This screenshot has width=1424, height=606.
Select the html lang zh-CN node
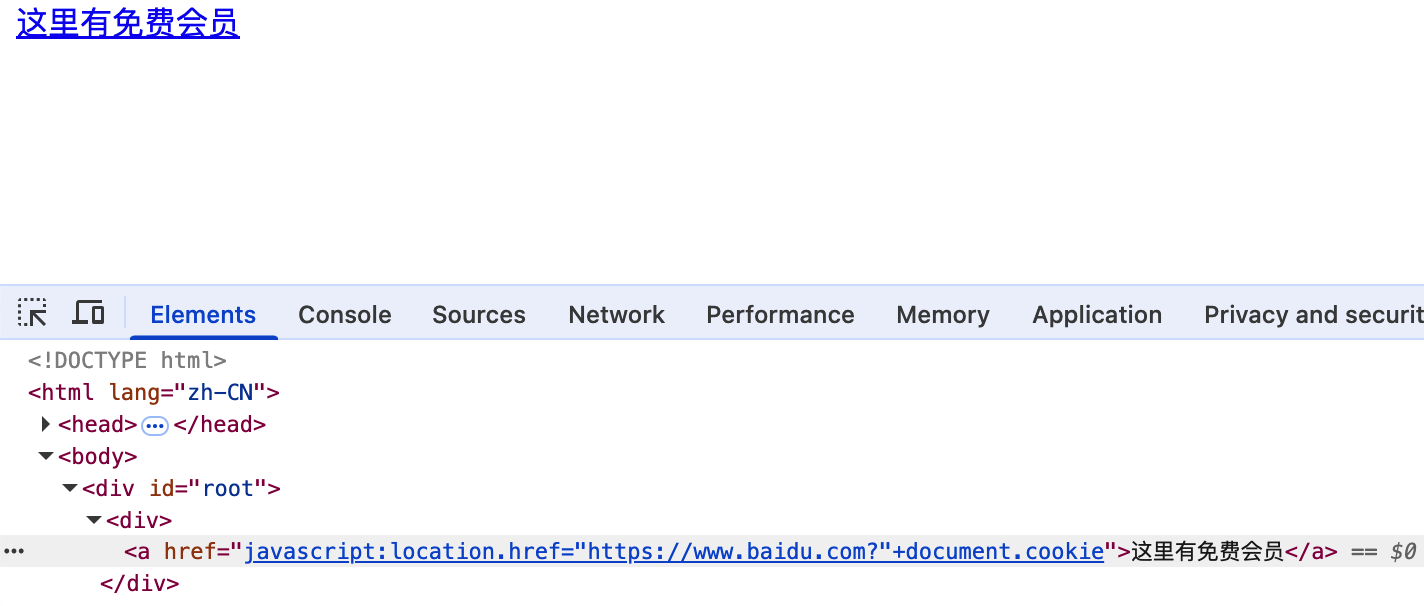tap(153, 392)
